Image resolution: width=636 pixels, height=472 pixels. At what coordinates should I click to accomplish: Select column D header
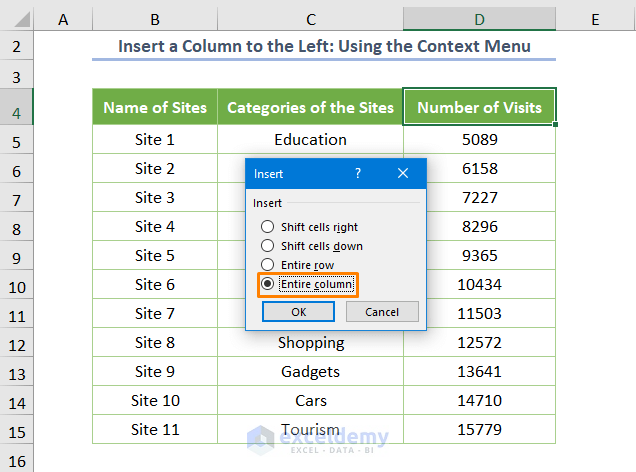pos(480,18)
